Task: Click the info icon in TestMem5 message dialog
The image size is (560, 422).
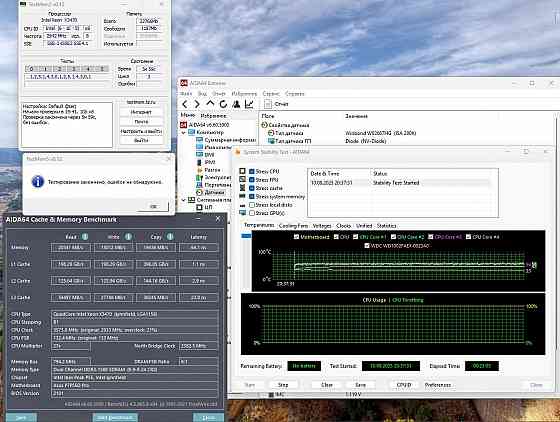Action: coord(38,182)
